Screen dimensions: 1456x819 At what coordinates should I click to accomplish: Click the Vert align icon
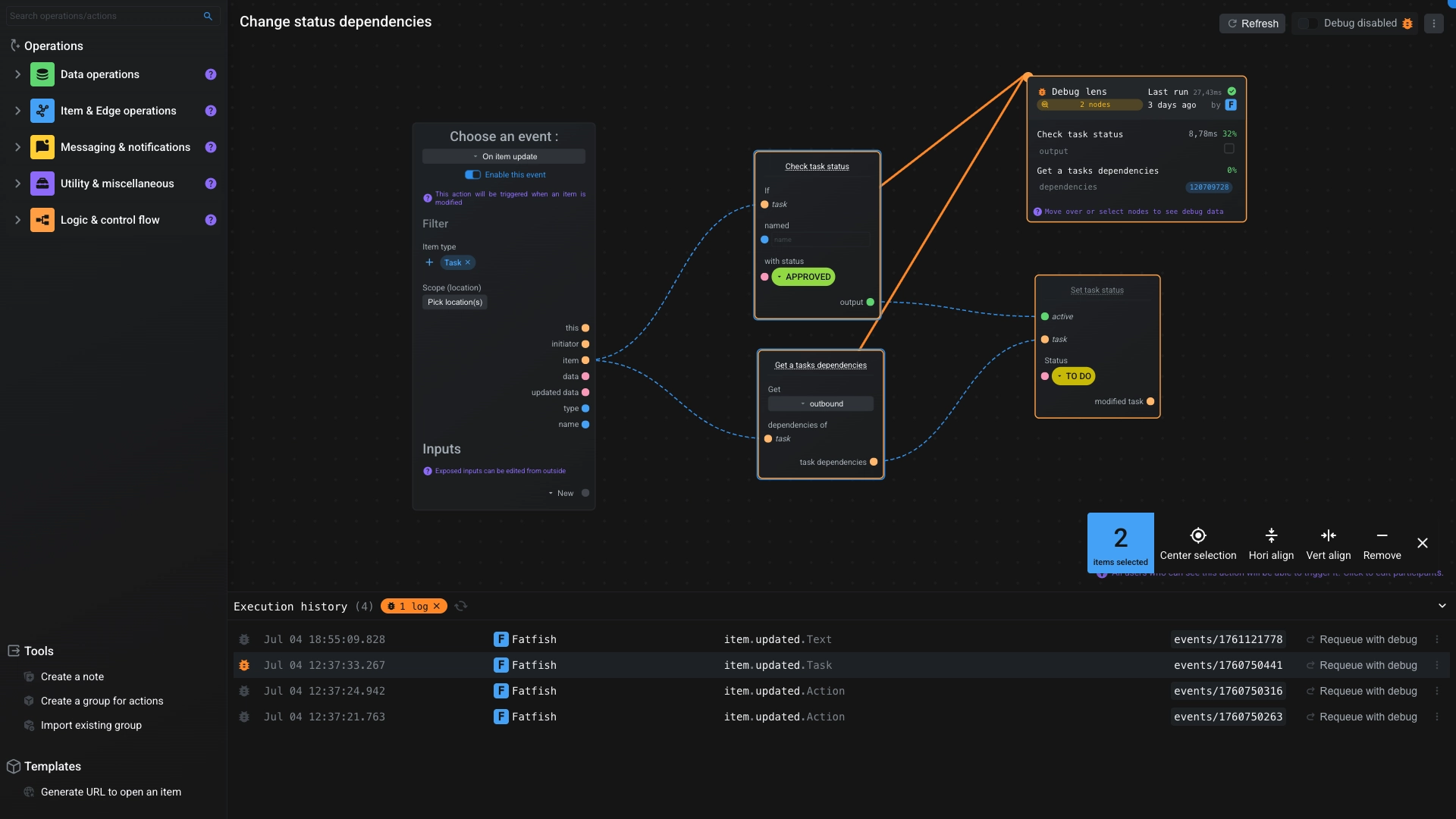pos(1328,535)
